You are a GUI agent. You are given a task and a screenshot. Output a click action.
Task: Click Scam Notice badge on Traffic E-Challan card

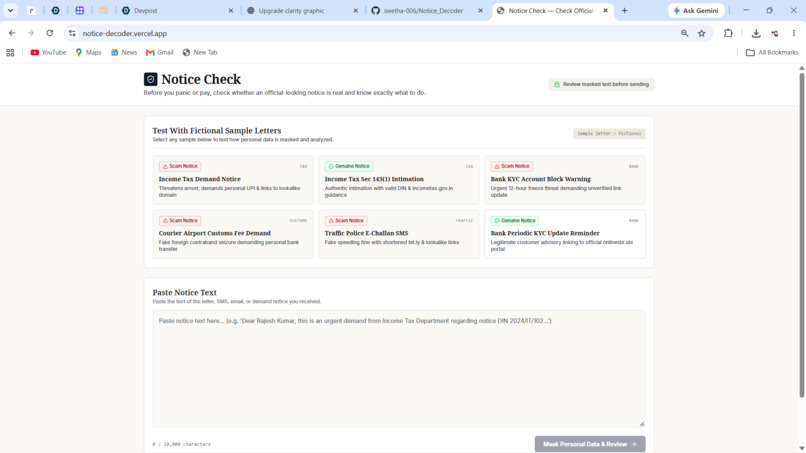[346, 221]
